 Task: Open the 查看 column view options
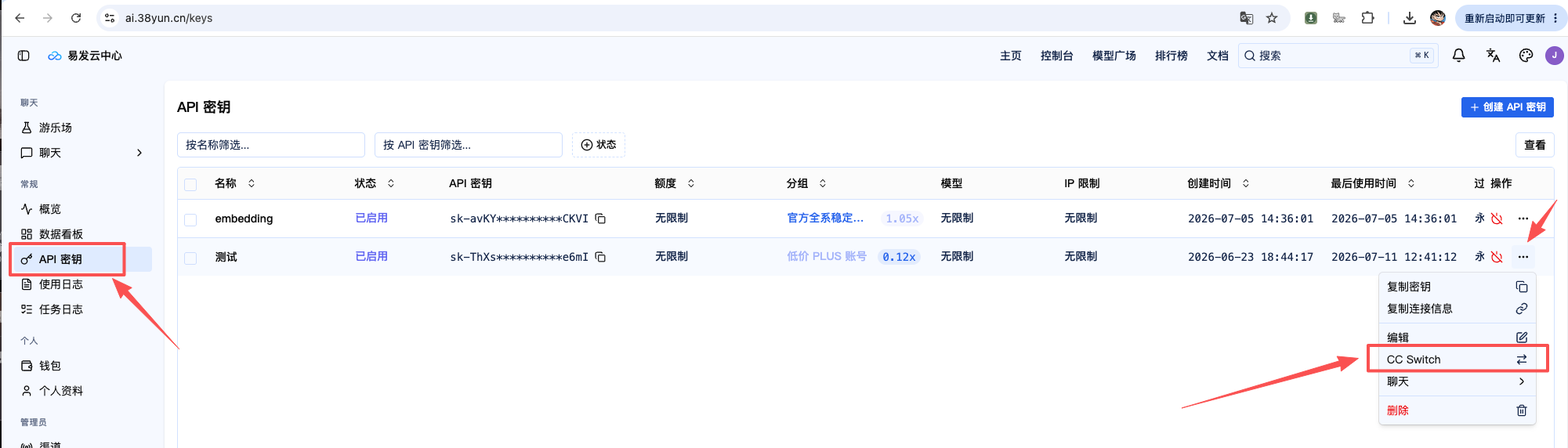point(1534,145)
